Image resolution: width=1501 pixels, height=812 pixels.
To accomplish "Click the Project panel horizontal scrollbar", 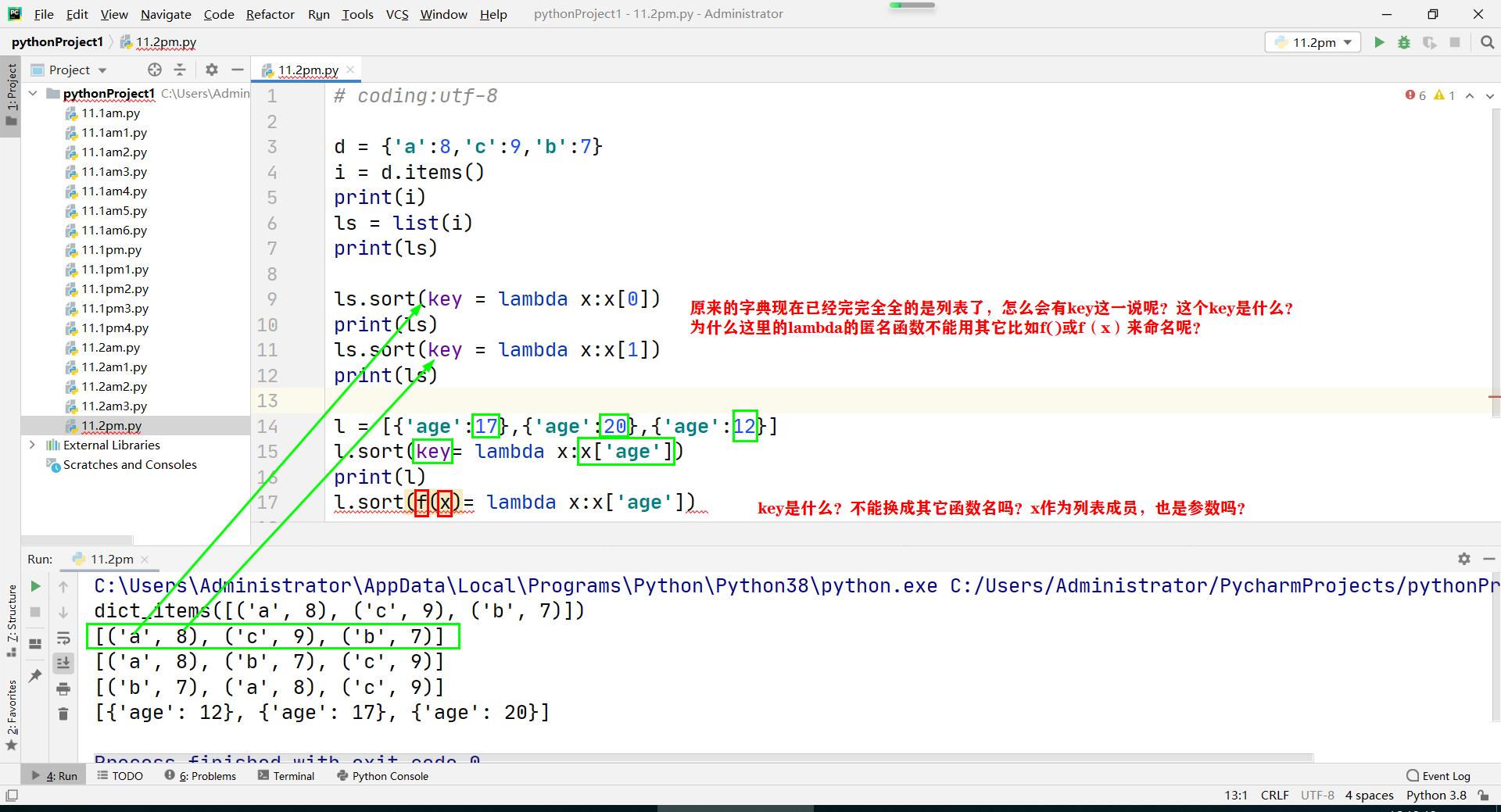I will click(77, 540).
